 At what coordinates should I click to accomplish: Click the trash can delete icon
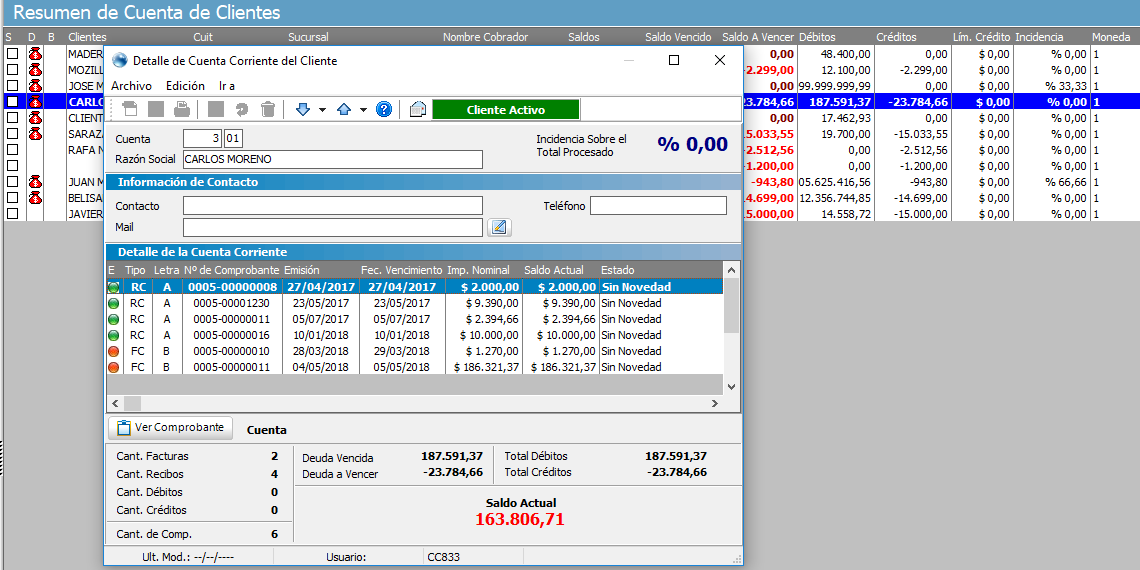268,110
